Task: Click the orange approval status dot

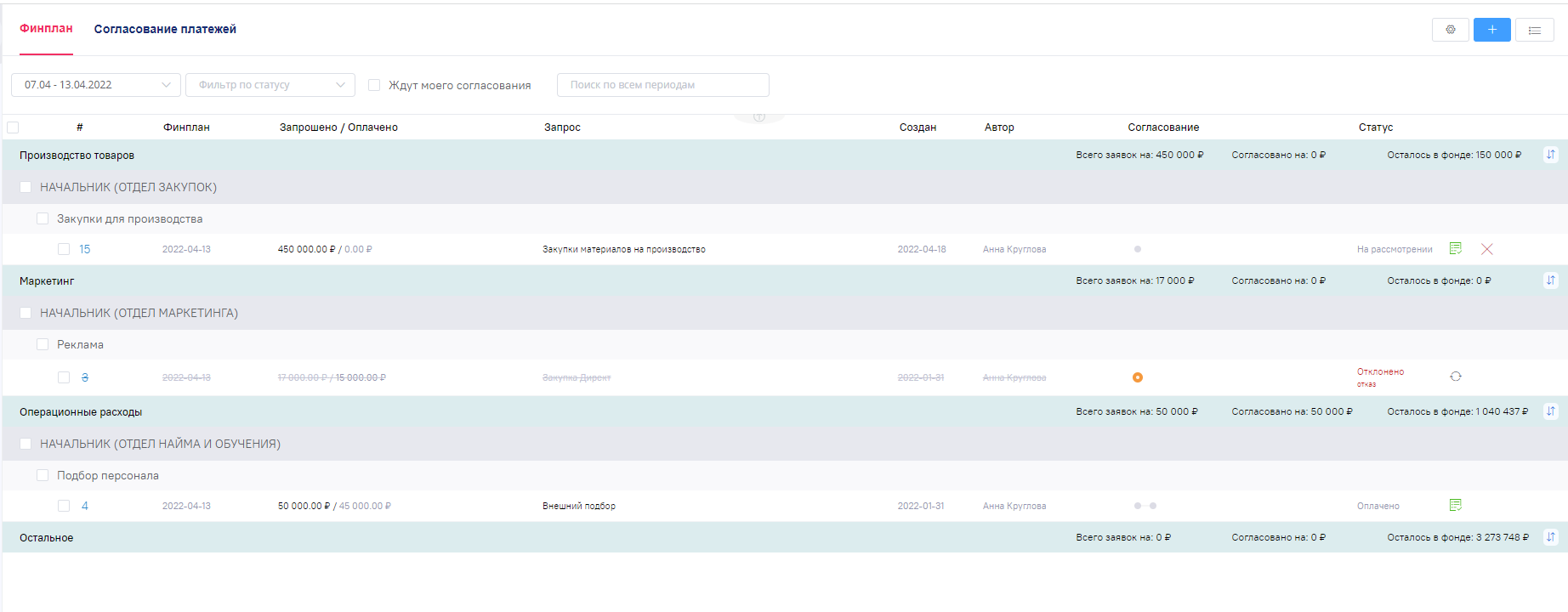Action: click(1137, 377)
